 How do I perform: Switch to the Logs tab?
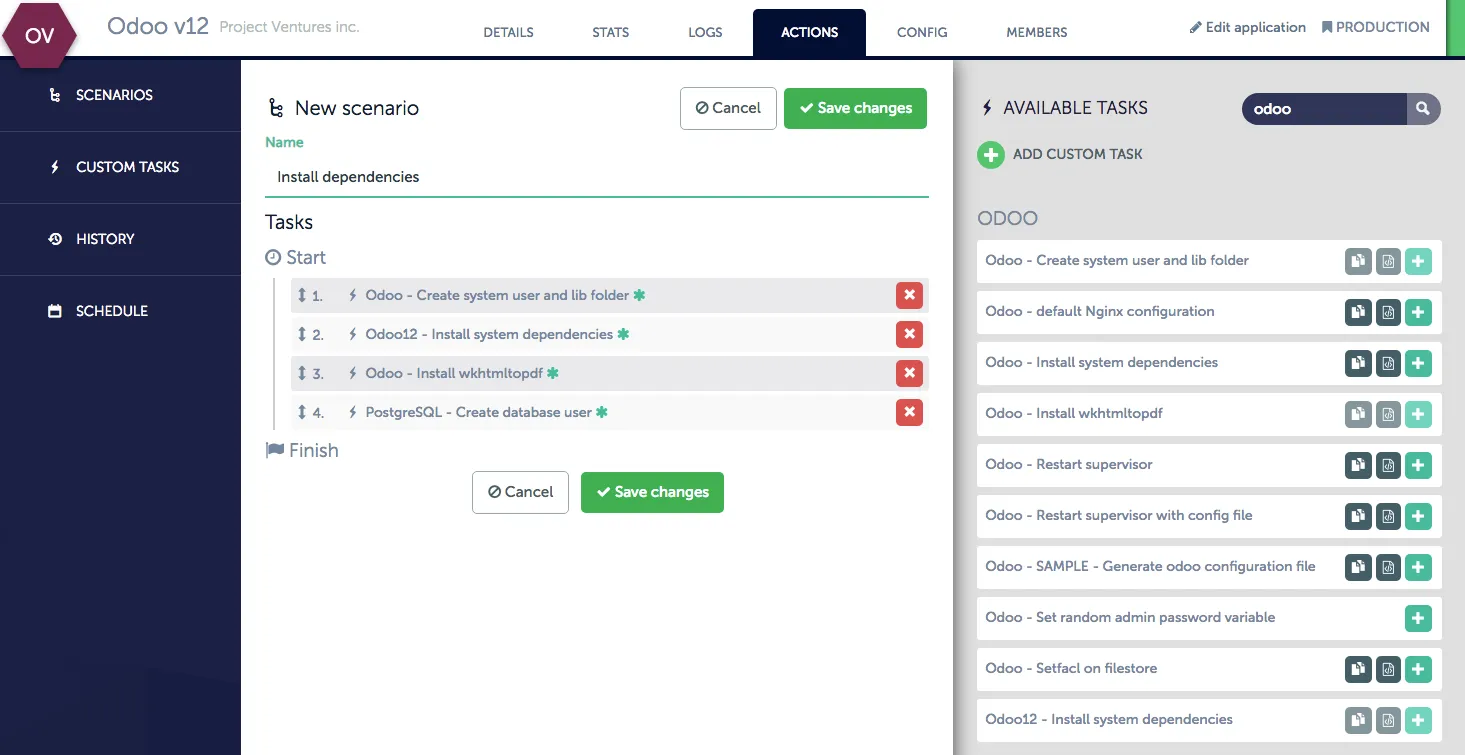point(705,32)
